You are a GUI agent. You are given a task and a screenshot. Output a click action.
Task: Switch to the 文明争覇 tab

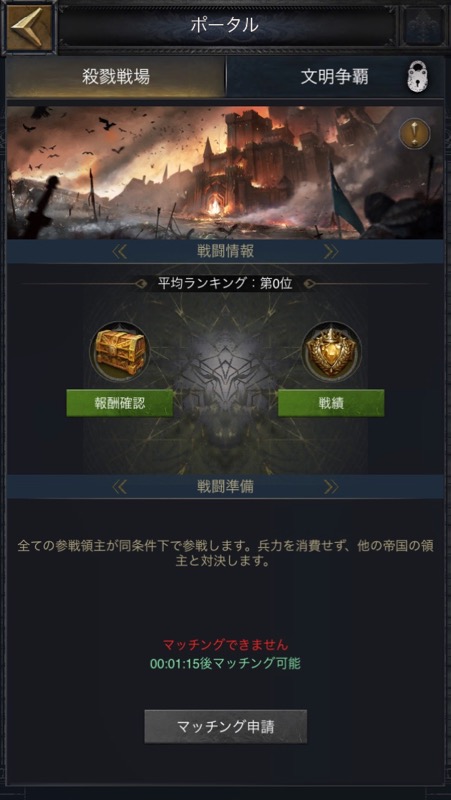(335, 77)
